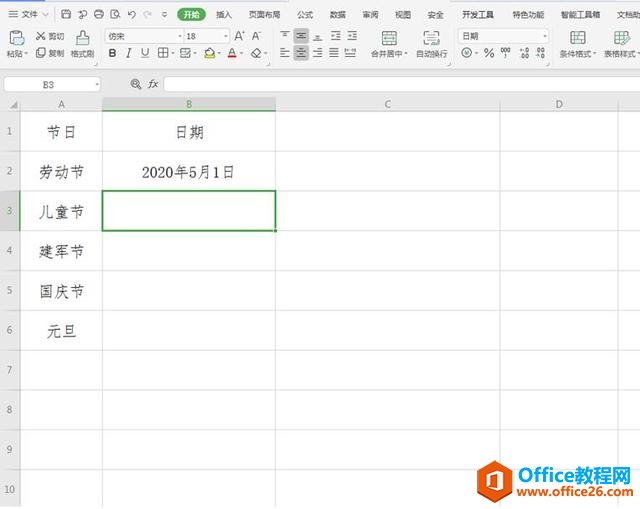Viewport: 640px width, 509px height.
Task: Align text right in cell
Action: click(x=318, y=53)
